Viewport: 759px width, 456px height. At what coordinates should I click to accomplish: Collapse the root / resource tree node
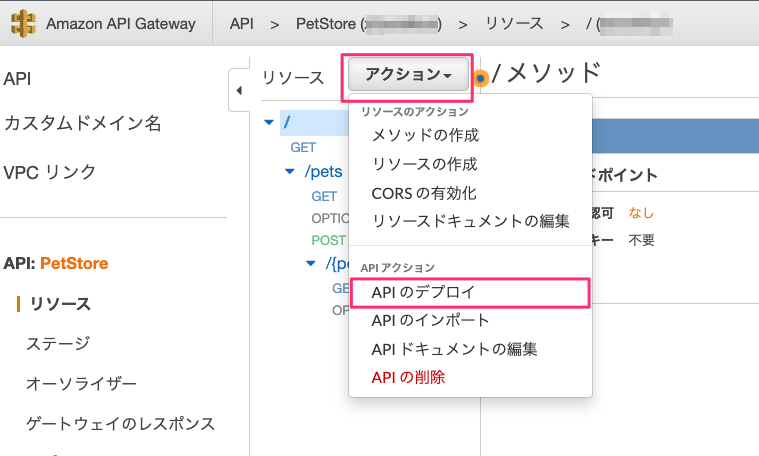pos(269,122)
